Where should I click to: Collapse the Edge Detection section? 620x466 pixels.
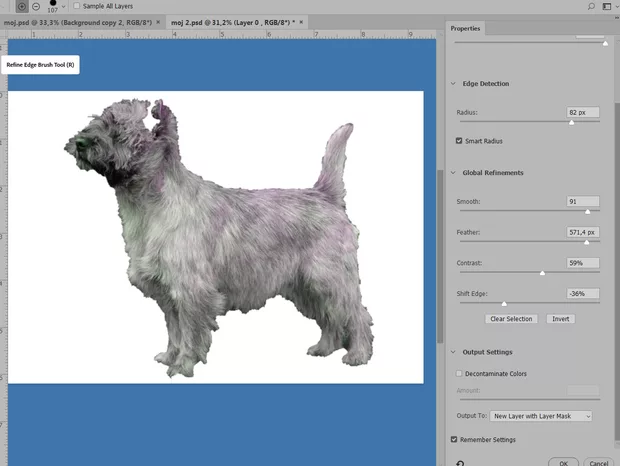pos(453,84)
